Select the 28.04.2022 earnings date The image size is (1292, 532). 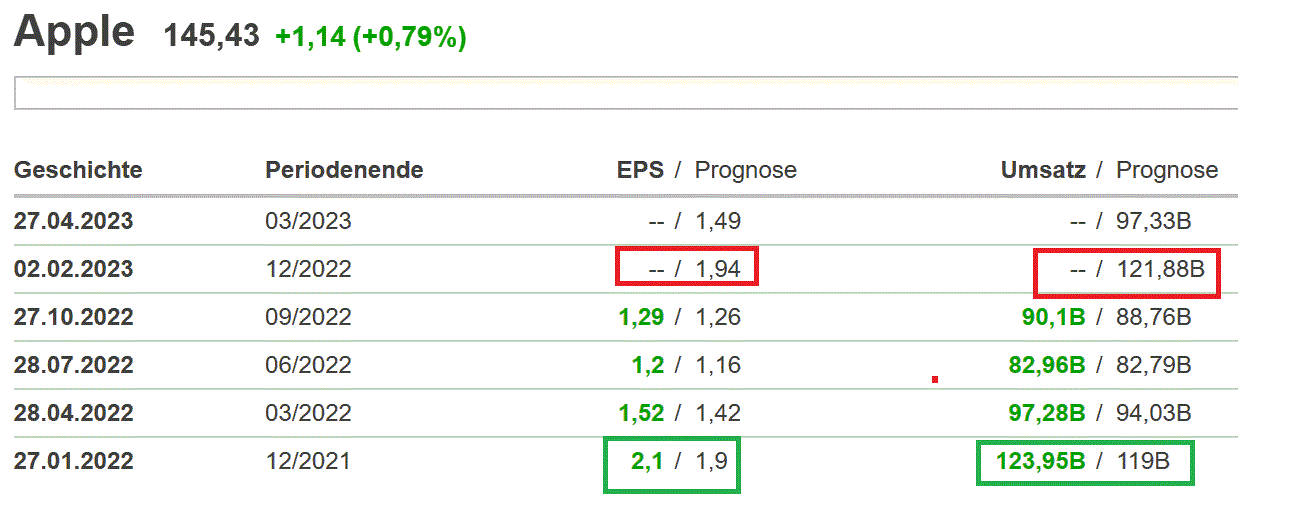tap(73, 413)
